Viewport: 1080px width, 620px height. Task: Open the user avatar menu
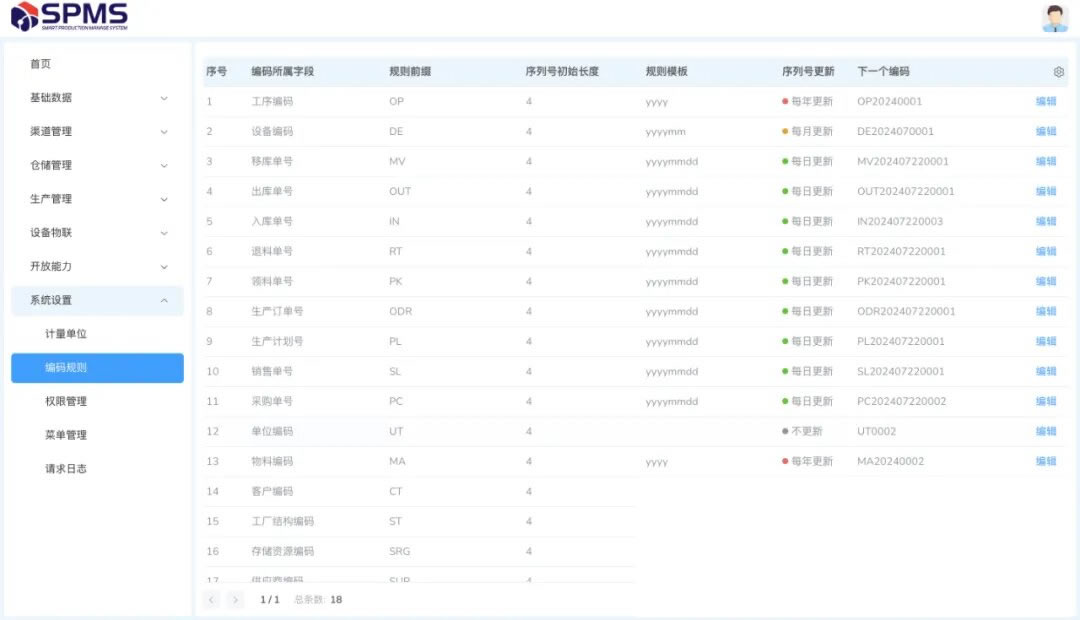click(x=1055, y=18)
